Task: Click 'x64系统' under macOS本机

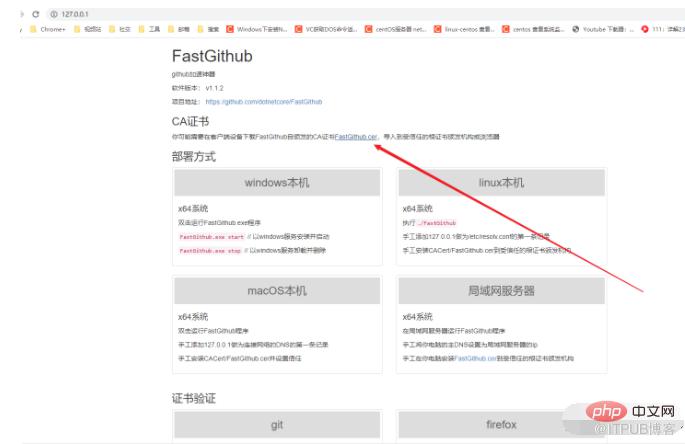Action: click(x=193, y=317)
